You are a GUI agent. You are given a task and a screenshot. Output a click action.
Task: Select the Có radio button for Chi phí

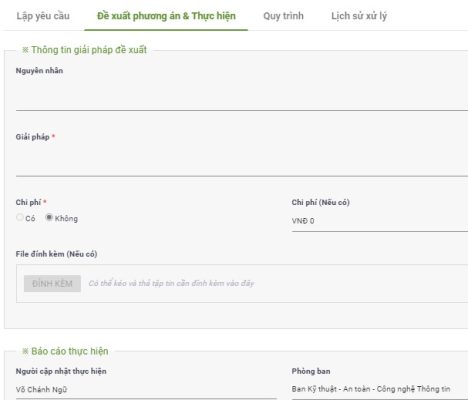tap(20, 217)
